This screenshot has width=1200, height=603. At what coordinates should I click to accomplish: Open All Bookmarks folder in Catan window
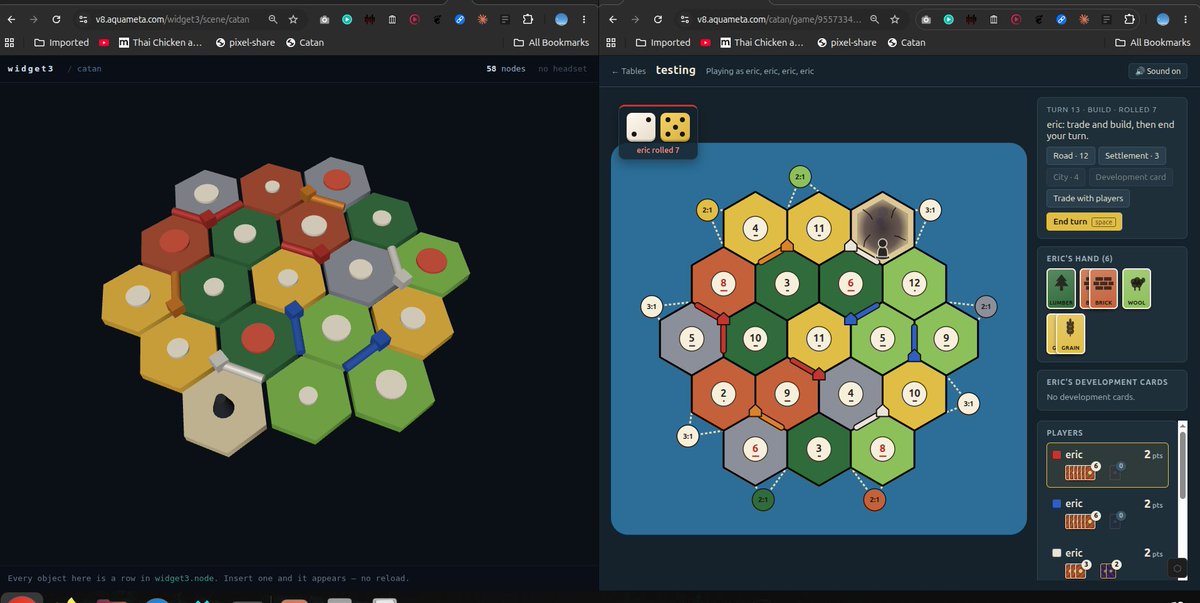tap(1153, 43)
